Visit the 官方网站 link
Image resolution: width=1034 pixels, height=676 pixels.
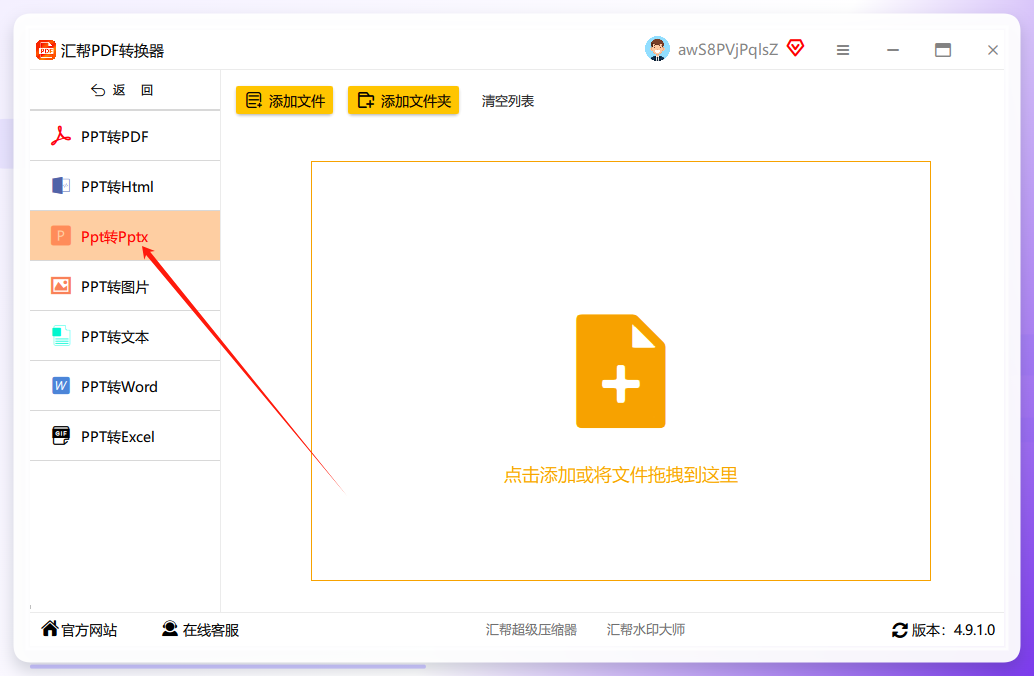click(79, 630)
